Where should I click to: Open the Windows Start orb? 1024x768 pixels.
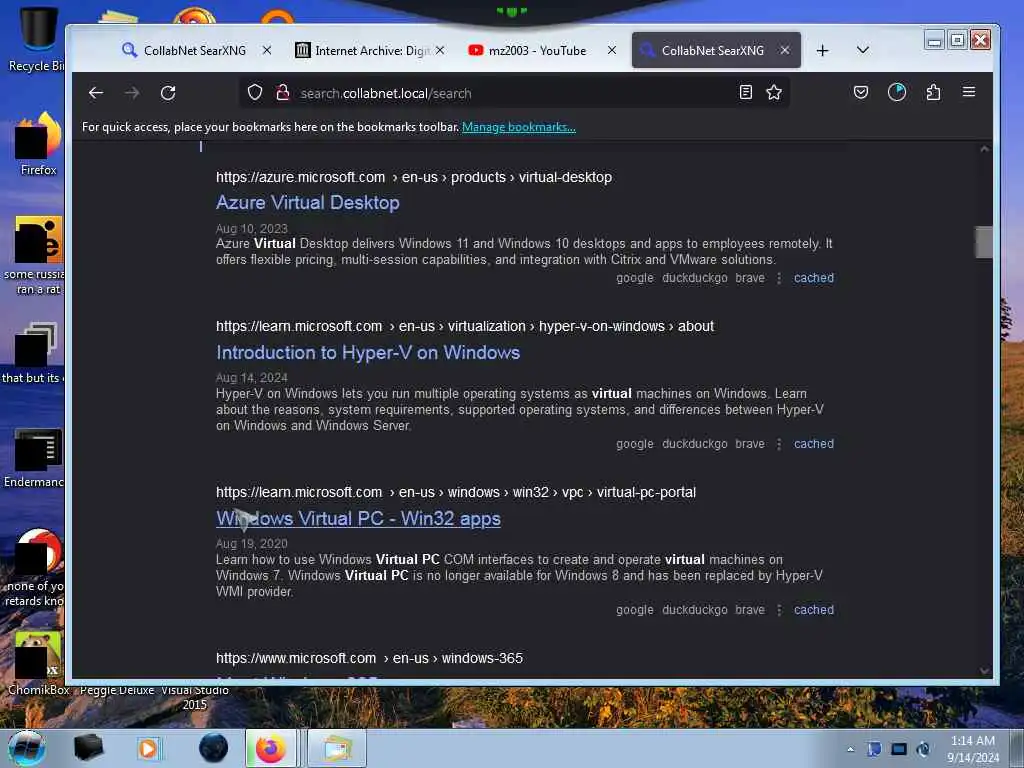[26, 748]
